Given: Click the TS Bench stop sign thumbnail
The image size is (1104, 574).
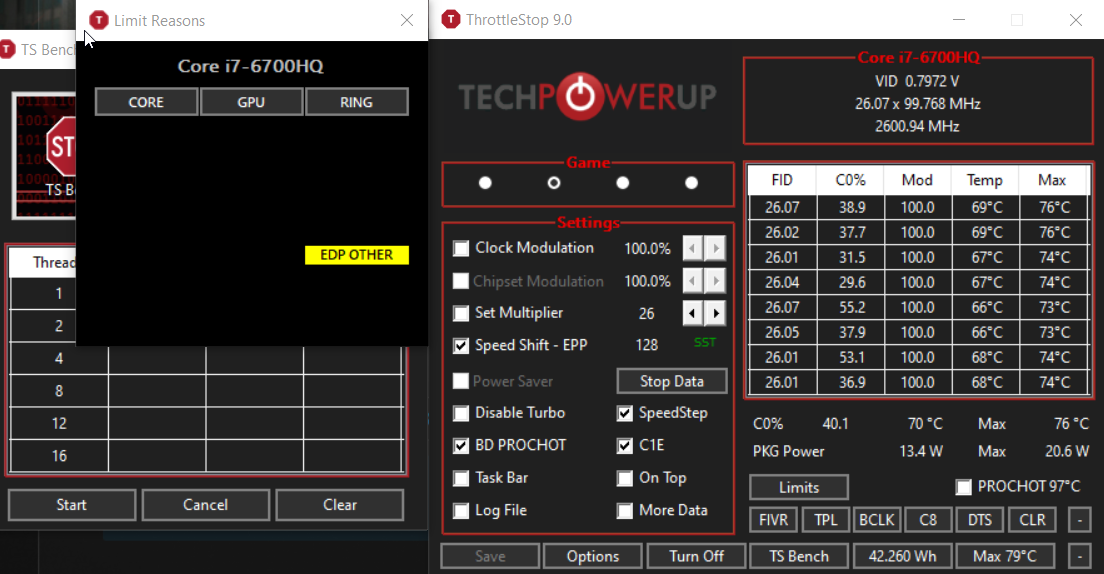Looking at the screenshot, I should pyautogui.click(x=44, y=156).
